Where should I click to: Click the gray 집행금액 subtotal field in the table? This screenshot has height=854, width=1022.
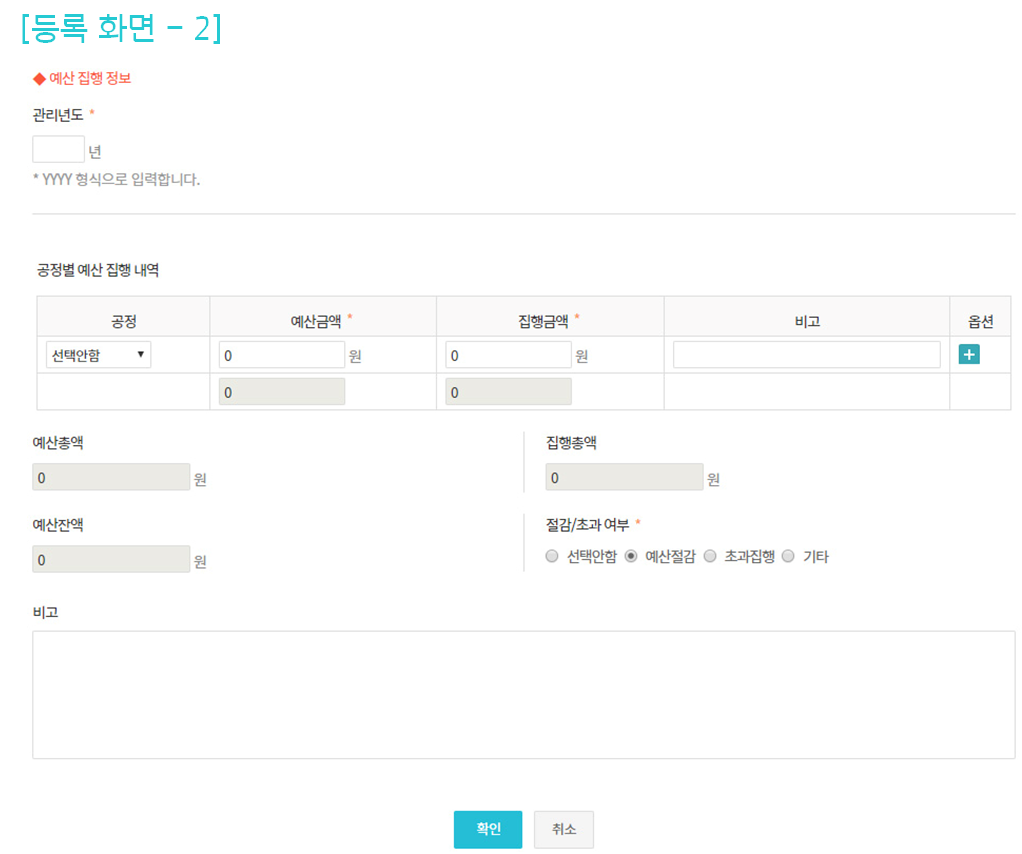[508, 392]
